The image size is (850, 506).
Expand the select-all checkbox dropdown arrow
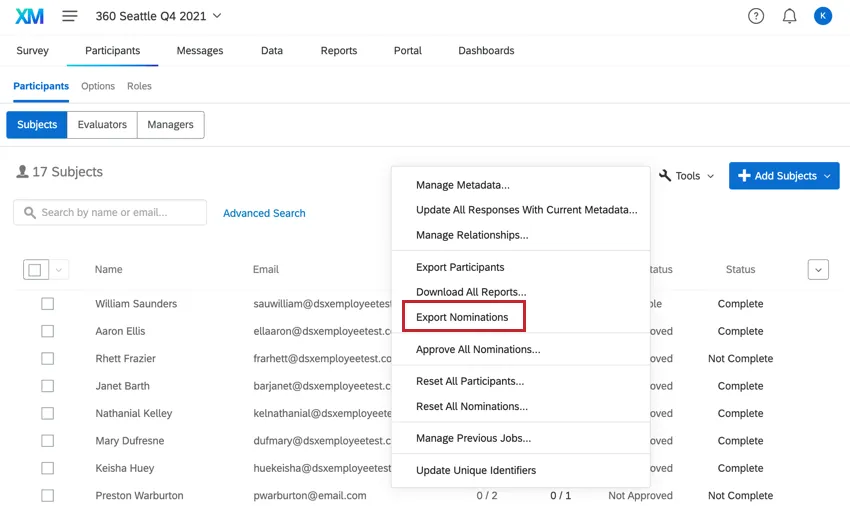(x=58, y=270)
